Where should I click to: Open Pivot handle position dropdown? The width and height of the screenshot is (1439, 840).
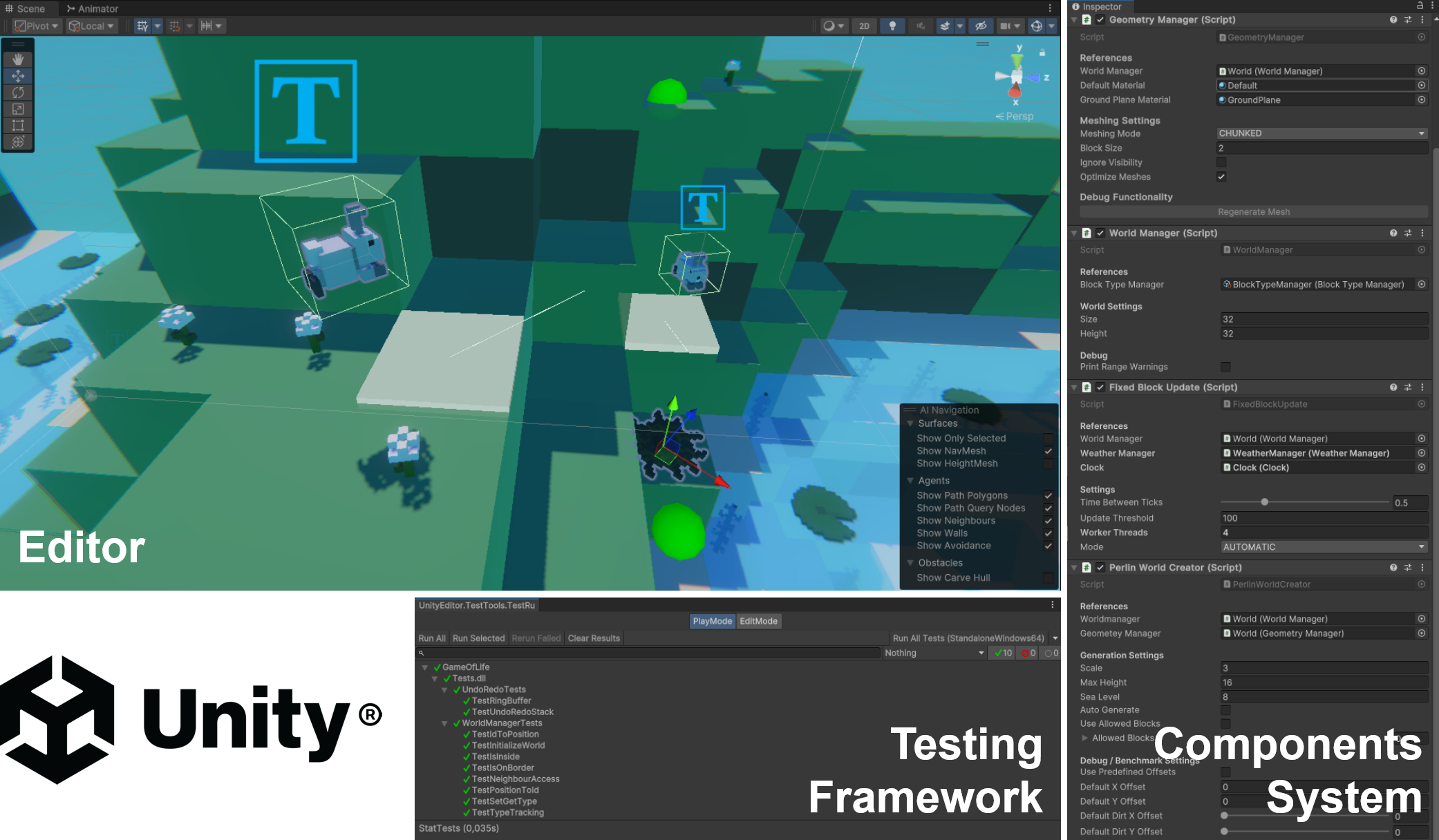[x=37, y=26]
